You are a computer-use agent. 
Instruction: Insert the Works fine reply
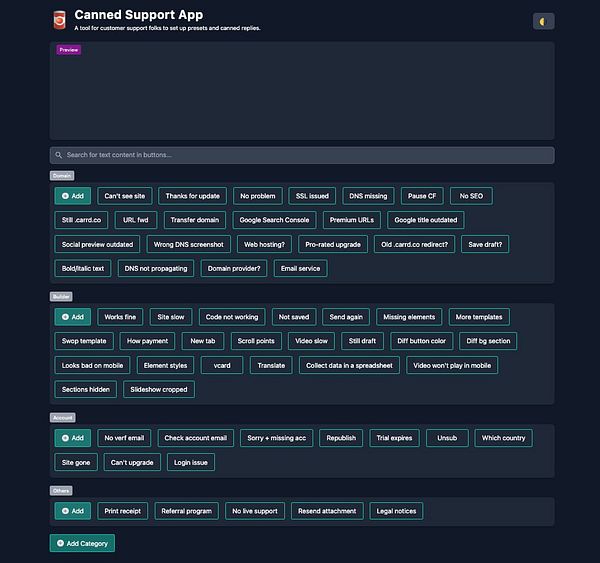tap(120, 317)
